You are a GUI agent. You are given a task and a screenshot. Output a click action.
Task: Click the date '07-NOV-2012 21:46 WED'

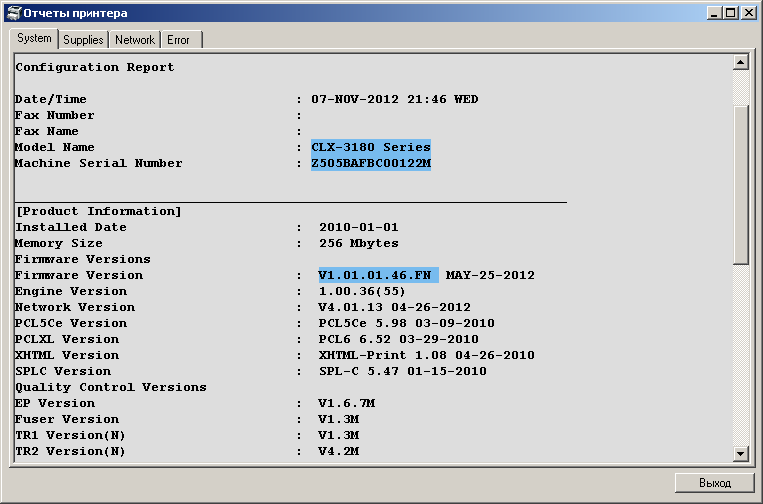395,99
